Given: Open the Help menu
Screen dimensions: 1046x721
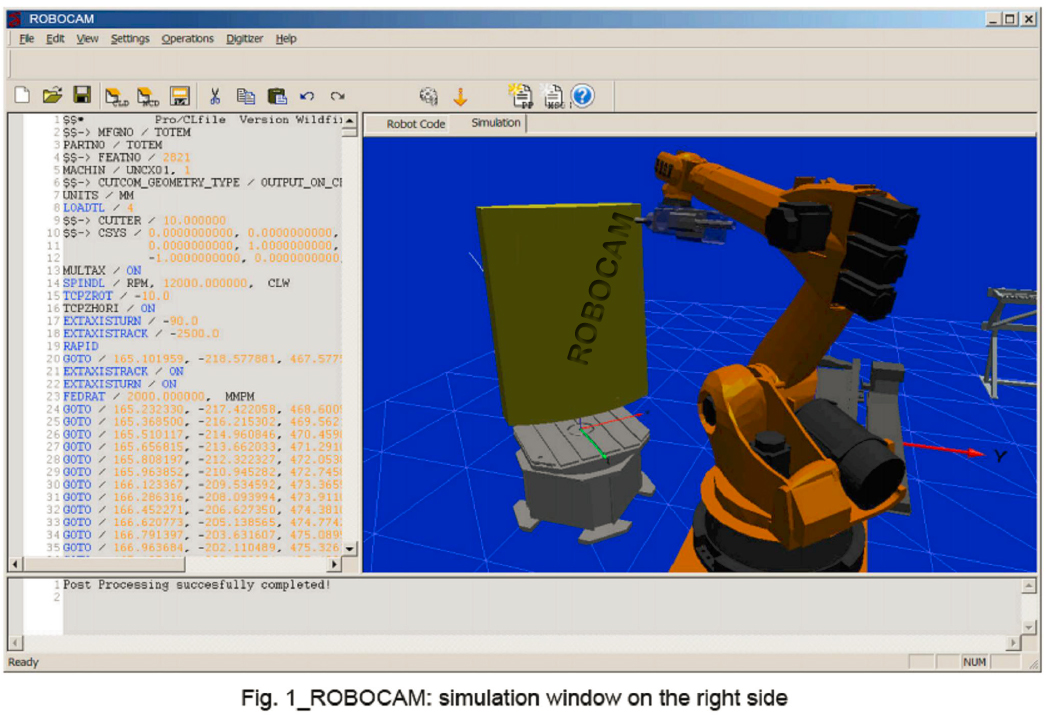Looking at the screenshot, I should [x=286, y=39].
